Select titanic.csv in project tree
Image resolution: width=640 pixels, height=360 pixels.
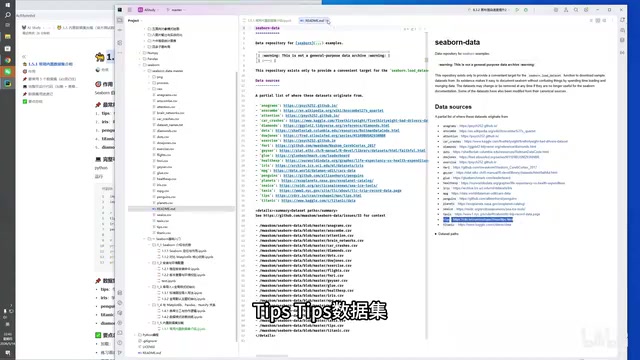coord(164,233)
